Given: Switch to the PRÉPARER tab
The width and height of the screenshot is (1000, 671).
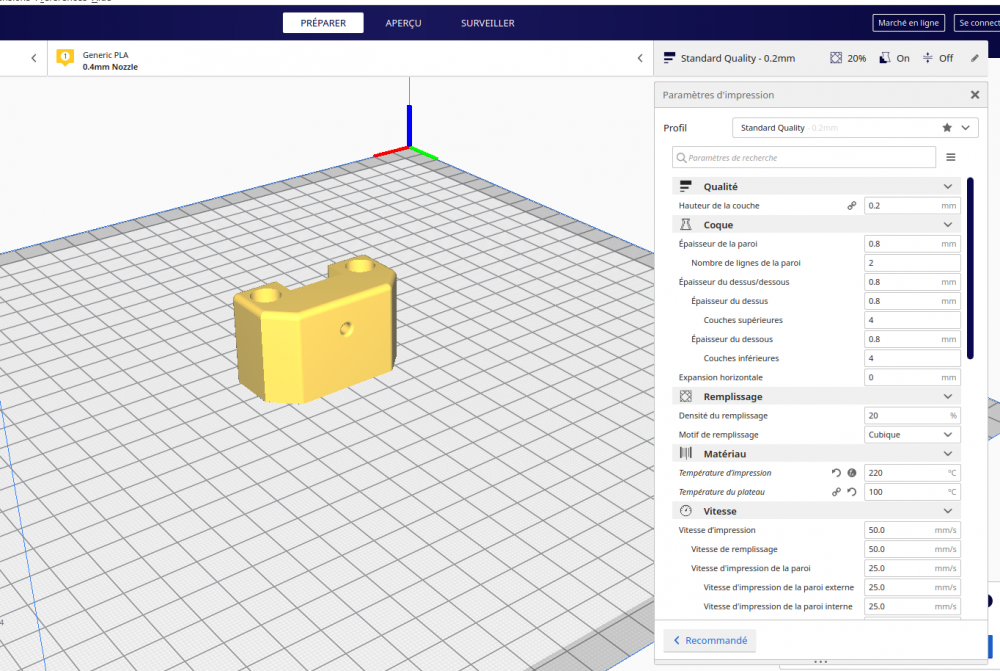Looking at the screenshot, I should 323,23.
